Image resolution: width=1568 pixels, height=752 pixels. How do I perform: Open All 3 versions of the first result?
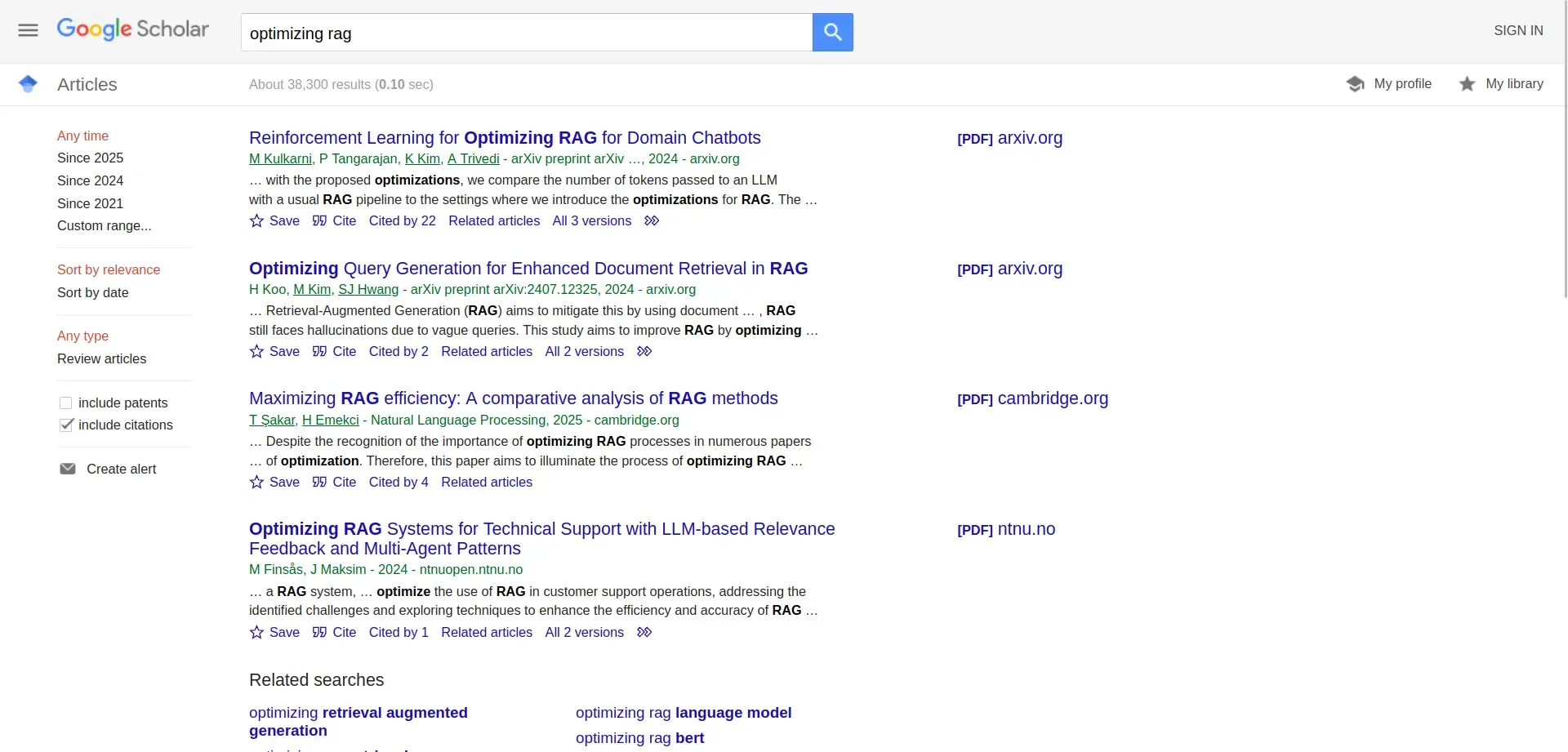point(591,220)
